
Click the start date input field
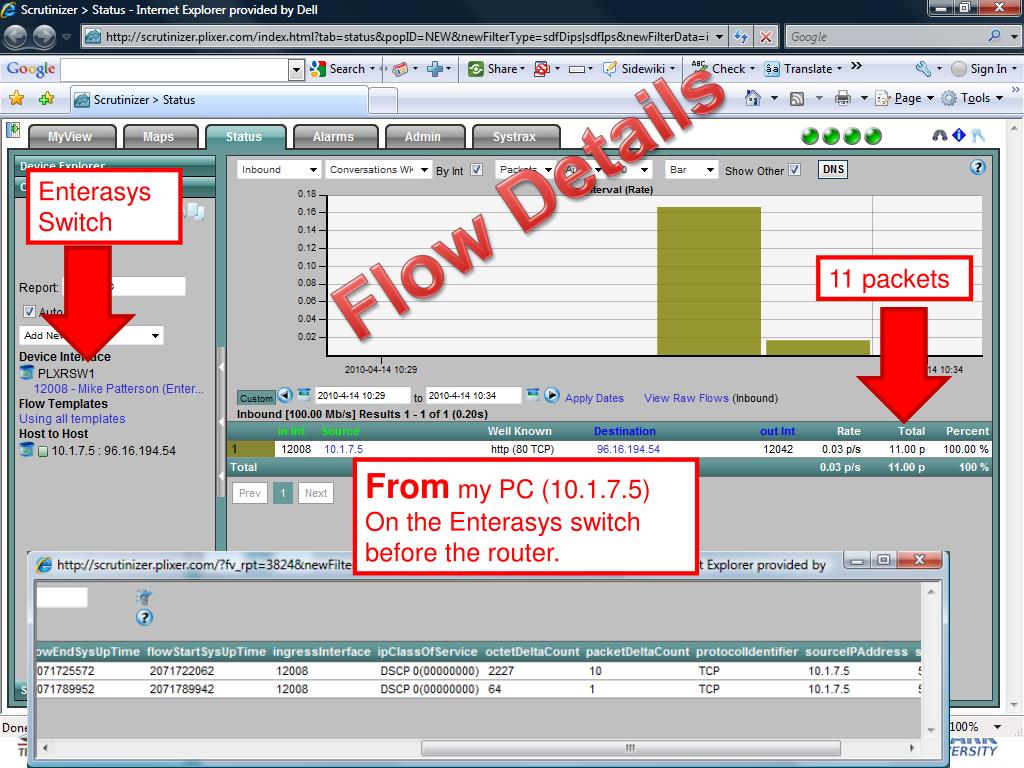[362, 396]
